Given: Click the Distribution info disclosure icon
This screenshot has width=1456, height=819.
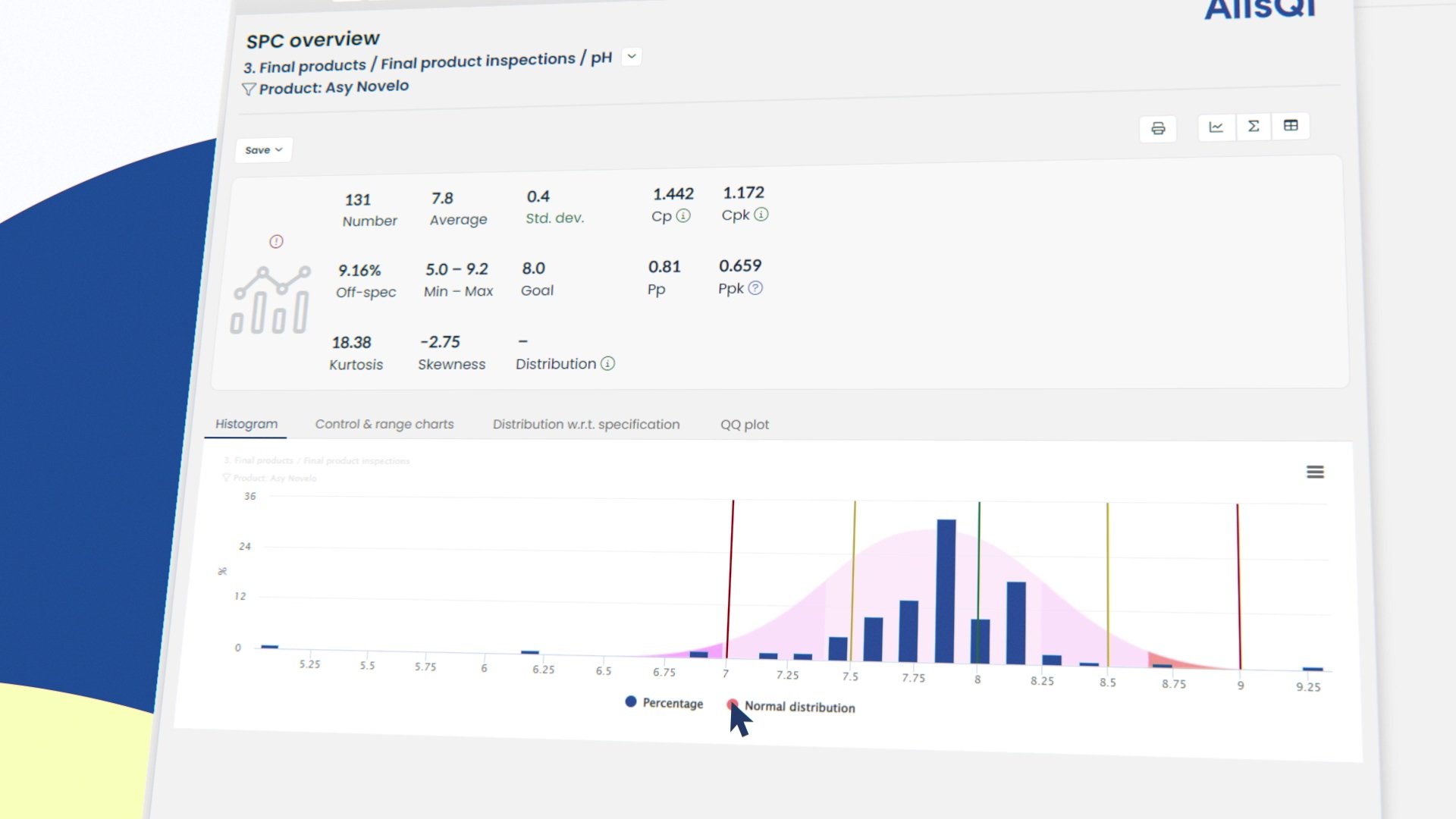Looking at the screenshot, I should coord(606,364).
